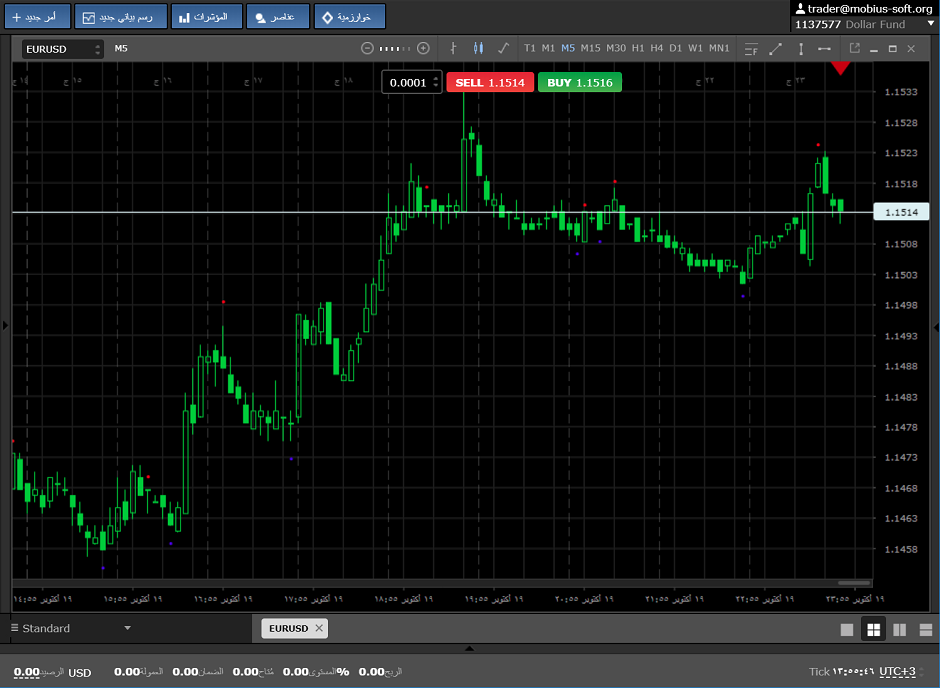Open the indicators menu (المؤشرات)
The height and width of the screenshot is (688, 940).
tap(207, 17)
